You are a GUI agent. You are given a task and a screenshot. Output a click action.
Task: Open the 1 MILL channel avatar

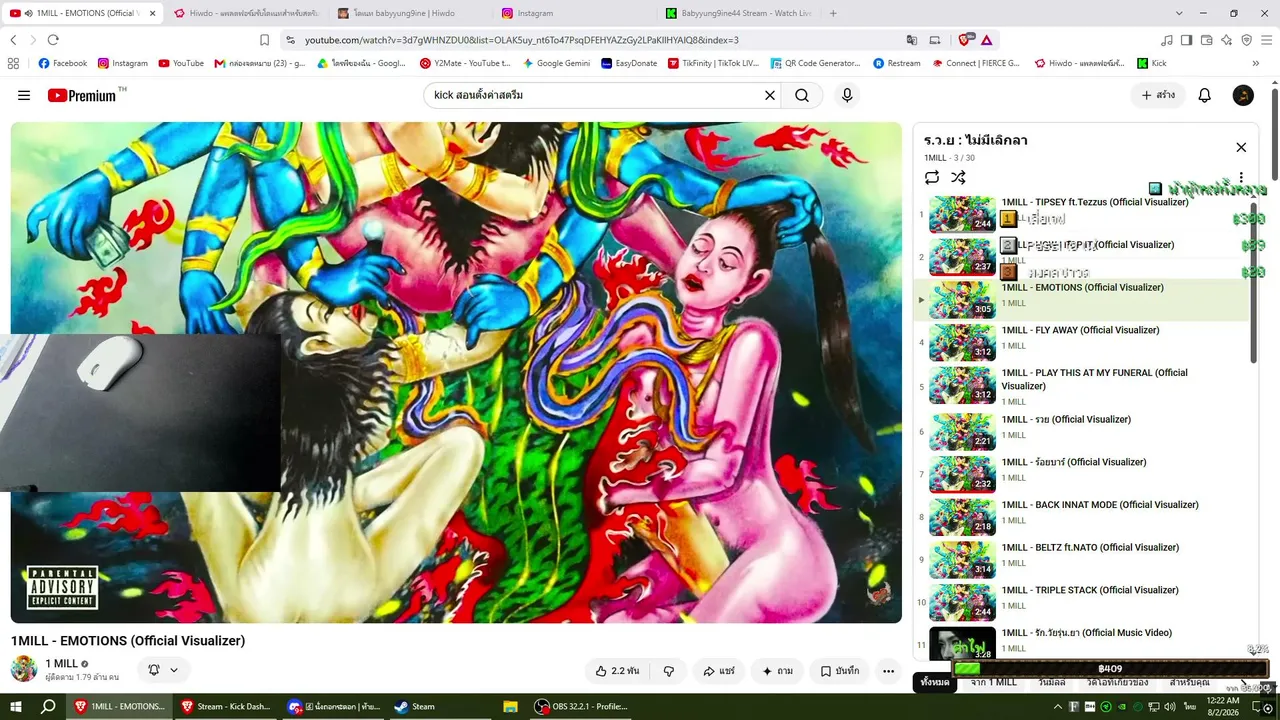pos(24,669)
